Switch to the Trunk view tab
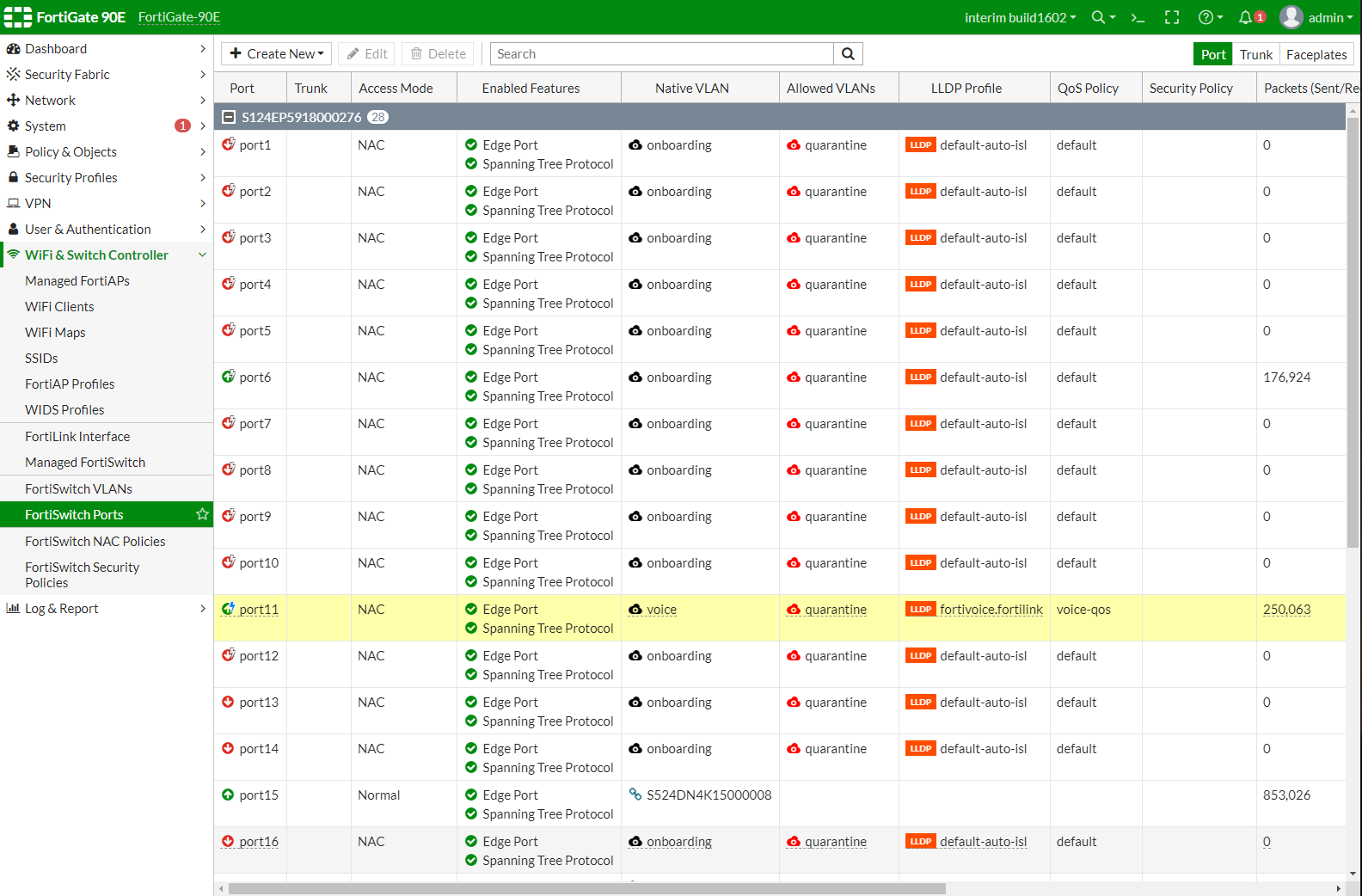Screen dimensions: 1362x896 [x=1255, y=54]
